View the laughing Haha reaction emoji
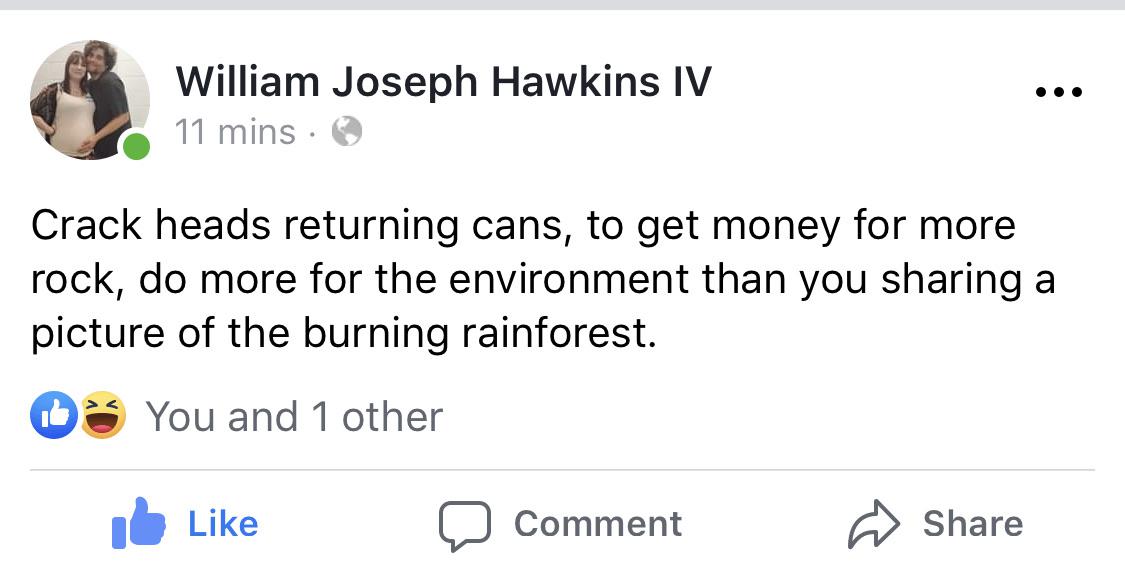 click(x=103, y=415)
